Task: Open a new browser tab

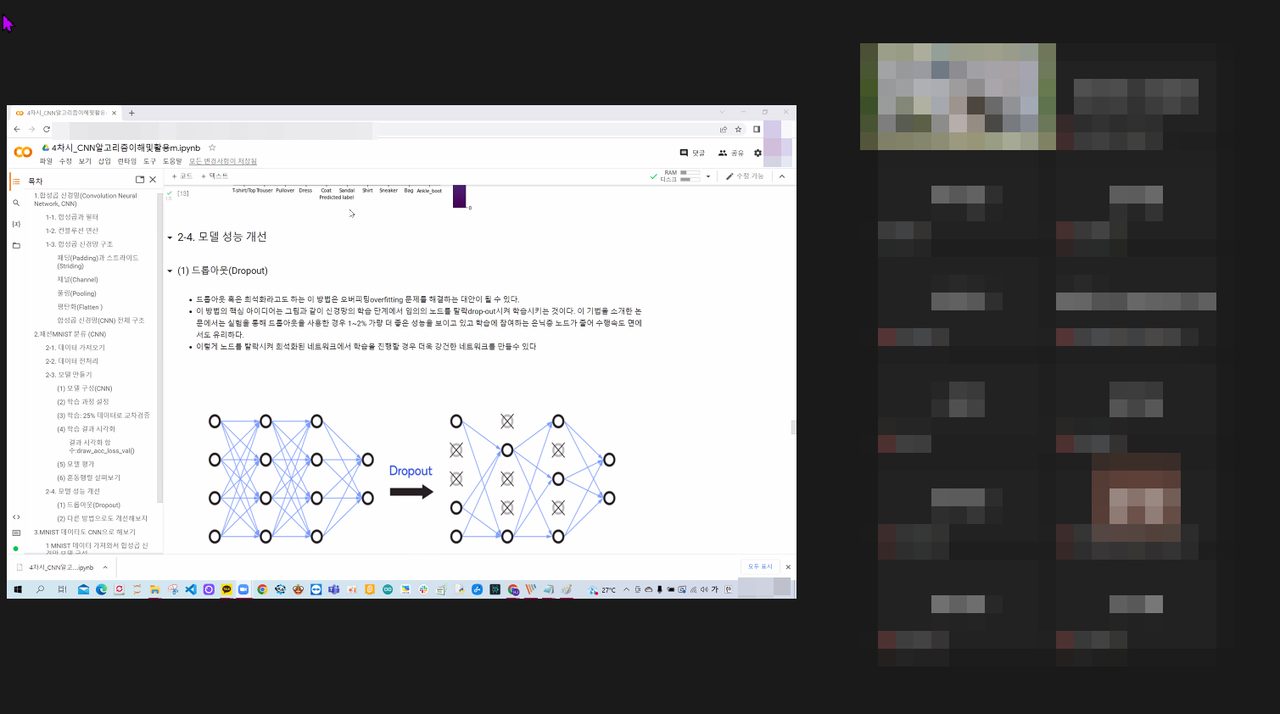Action: point(131,113)
